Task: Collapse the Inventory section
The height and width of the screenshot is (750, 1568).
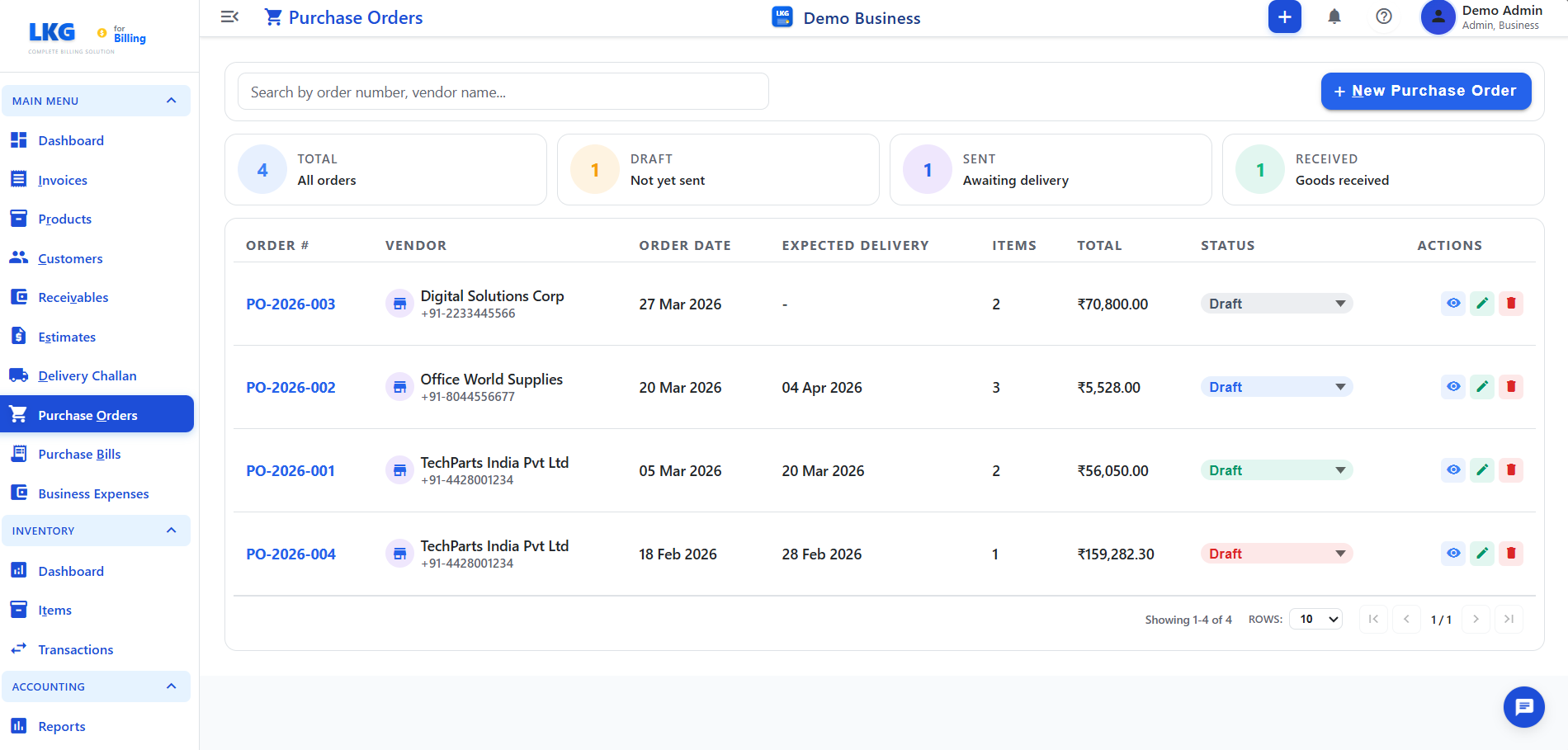Action: point(96,531)
